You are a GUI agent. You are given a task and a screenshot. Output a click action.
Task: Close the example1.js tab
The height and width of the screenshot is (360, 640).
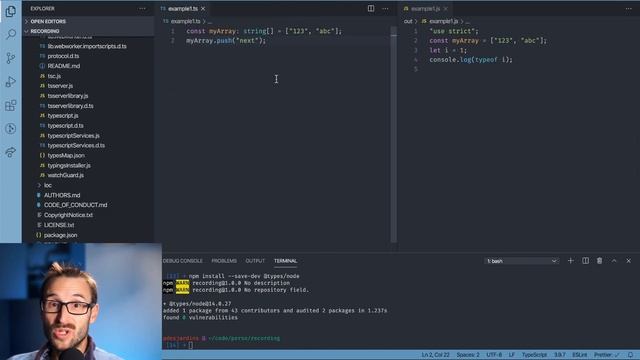tap(445, 9)
